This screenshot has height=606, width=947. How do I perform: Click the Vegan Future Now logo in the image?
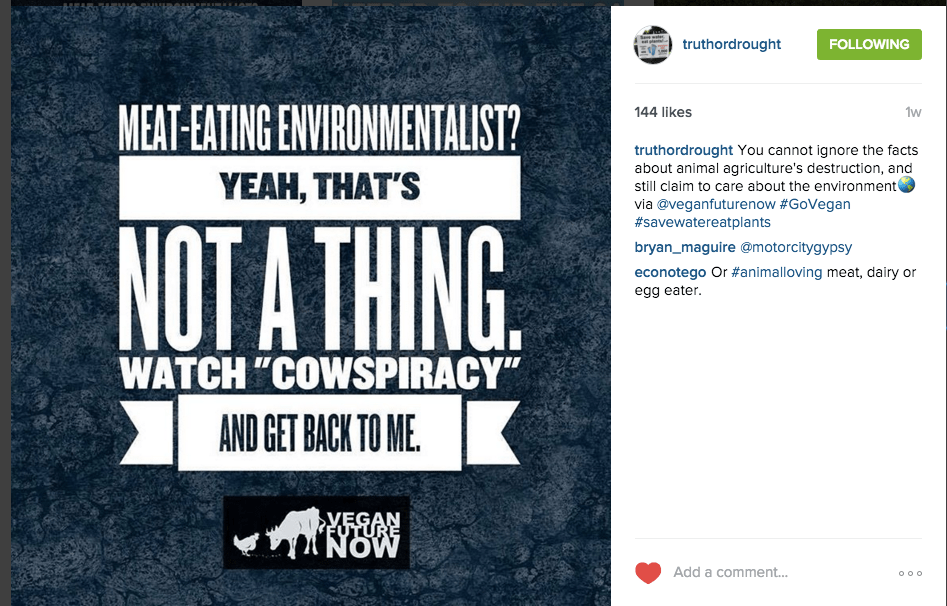click(x=316, y=533)
